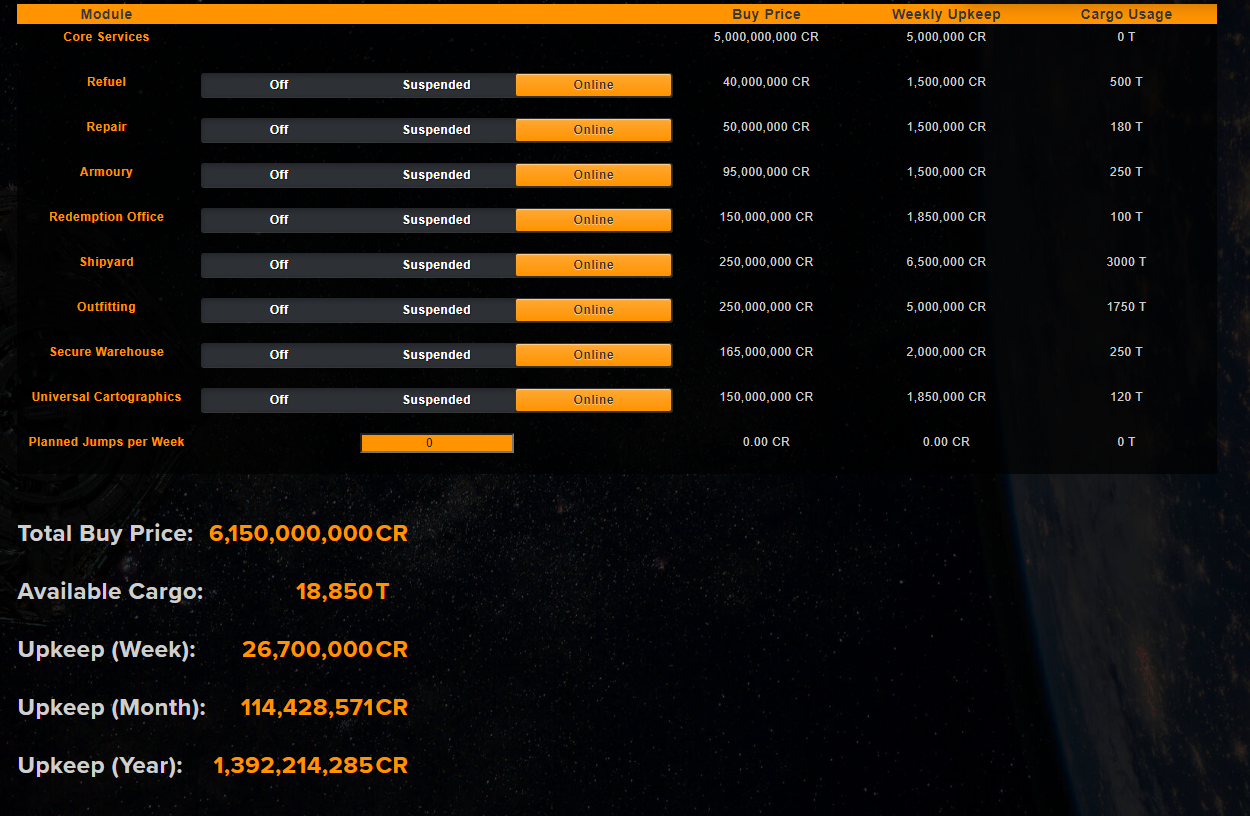Select Online for Shipyard
This screenshot has height=816, width=1250.
click(593, 265)
